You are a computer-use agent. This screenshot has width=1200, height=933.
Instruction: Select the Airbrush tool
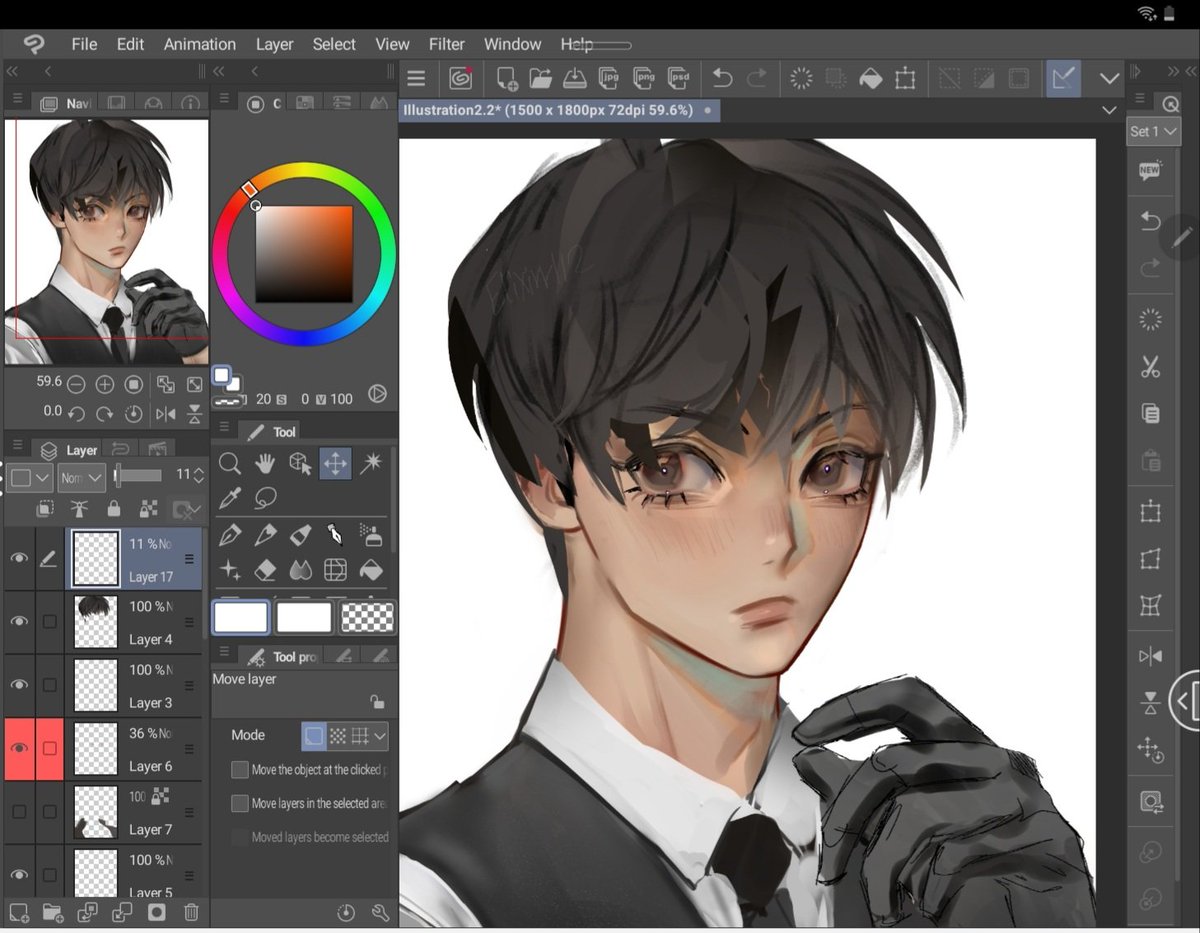pyautogui.click(x=371, y=535)
